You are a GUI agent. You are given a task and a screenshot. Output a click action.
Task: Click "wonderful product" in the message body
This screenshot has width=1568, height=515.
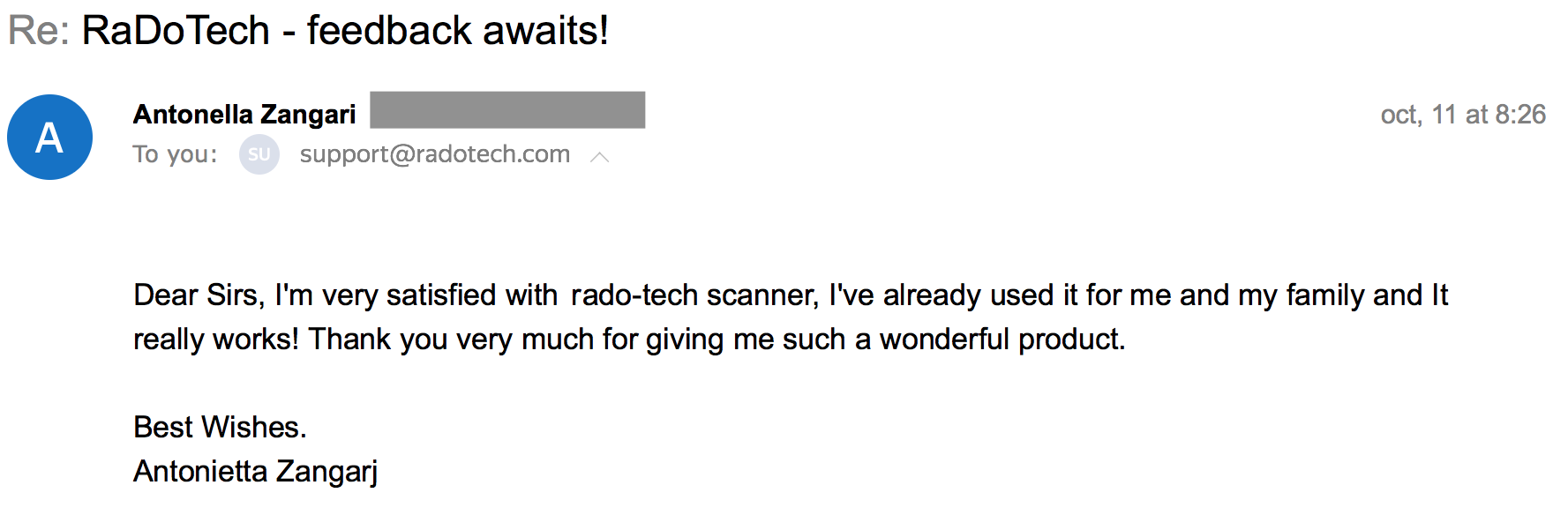[x=1000, y=340]
